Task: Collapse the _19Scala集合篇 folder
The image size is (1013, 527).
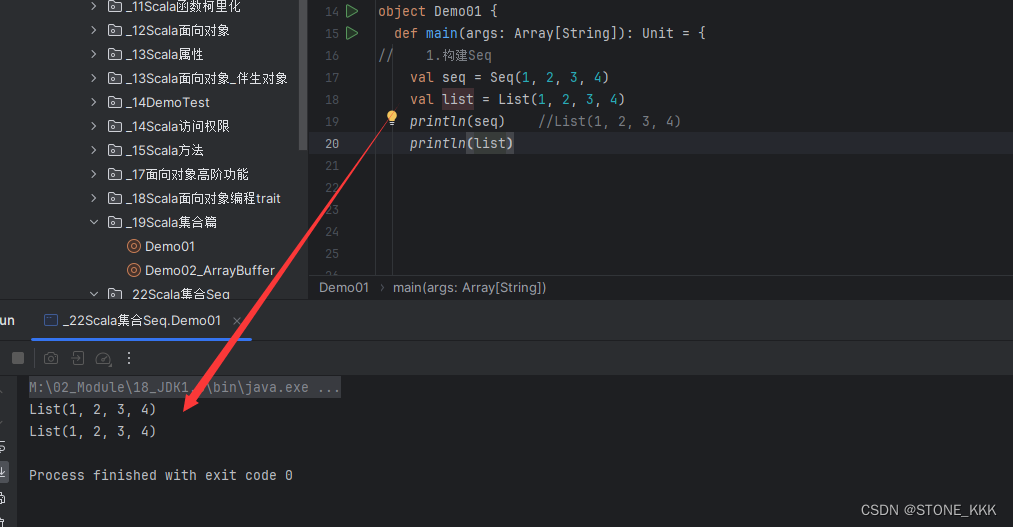Action: click(94, 222)
